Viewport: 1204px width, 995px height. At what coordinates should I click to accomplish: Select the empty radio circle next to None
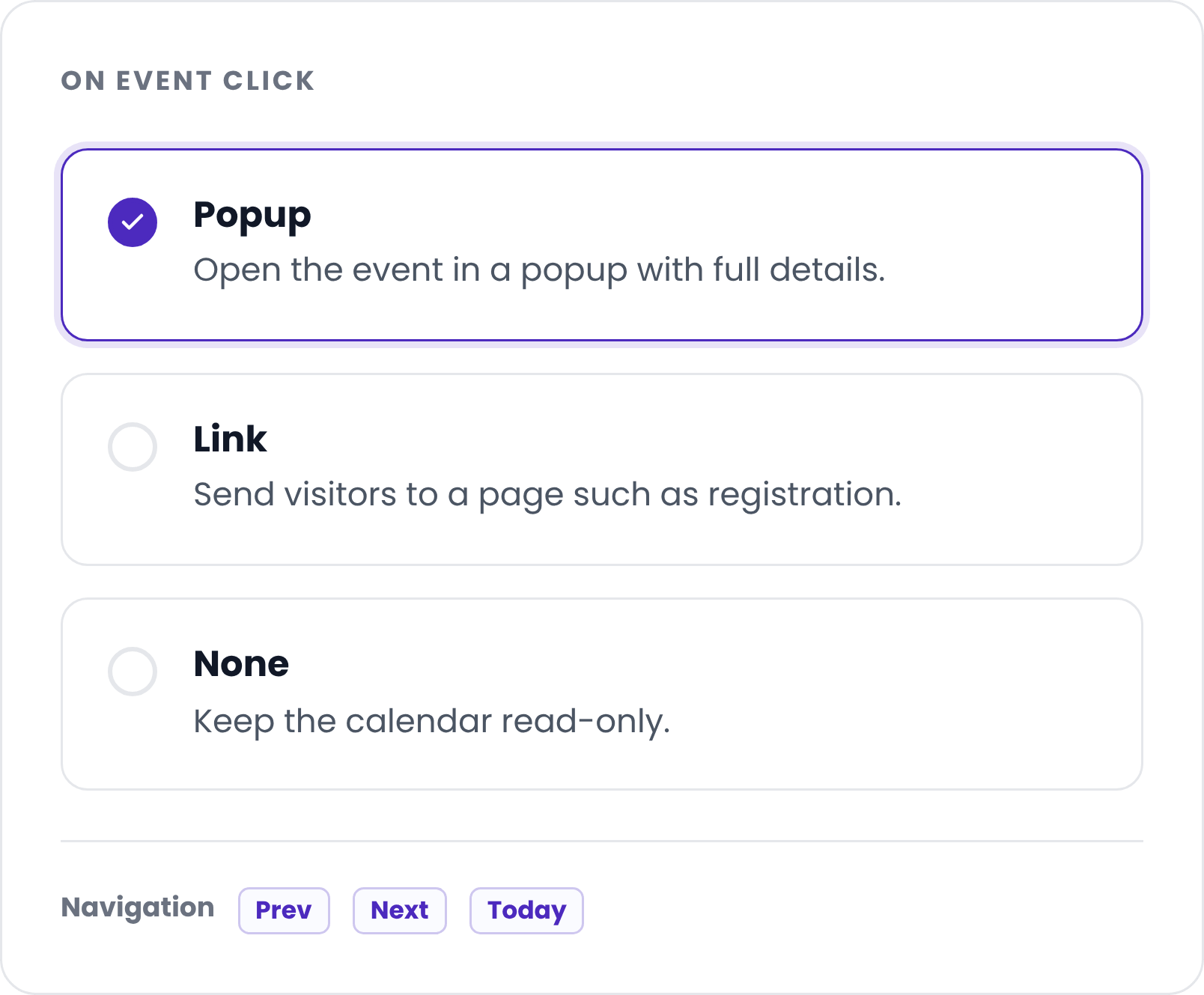[133, 672]
